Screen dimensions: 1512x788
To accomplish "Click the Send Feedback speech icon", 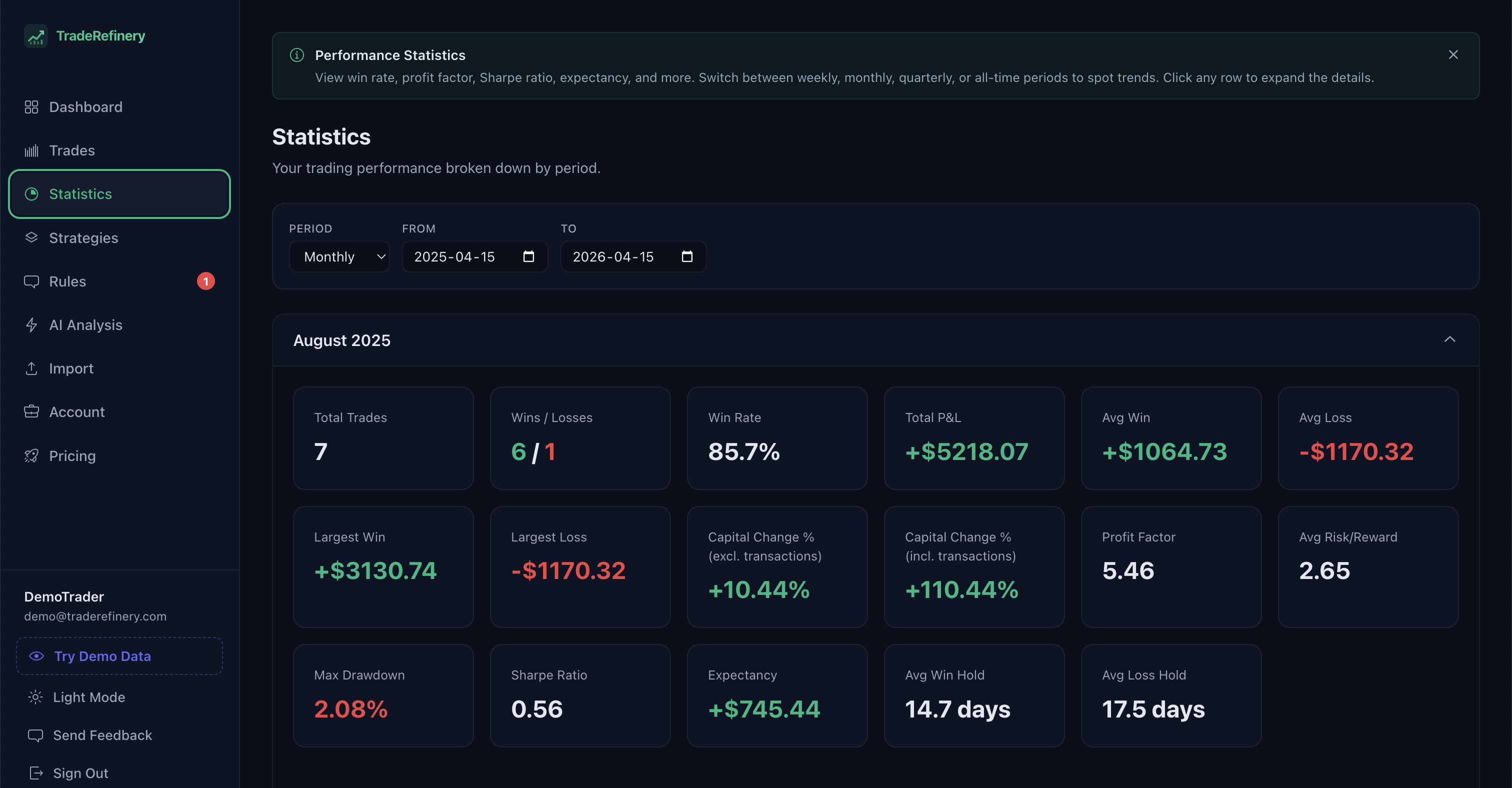I will pyautogui.click(x=35, y=735).
